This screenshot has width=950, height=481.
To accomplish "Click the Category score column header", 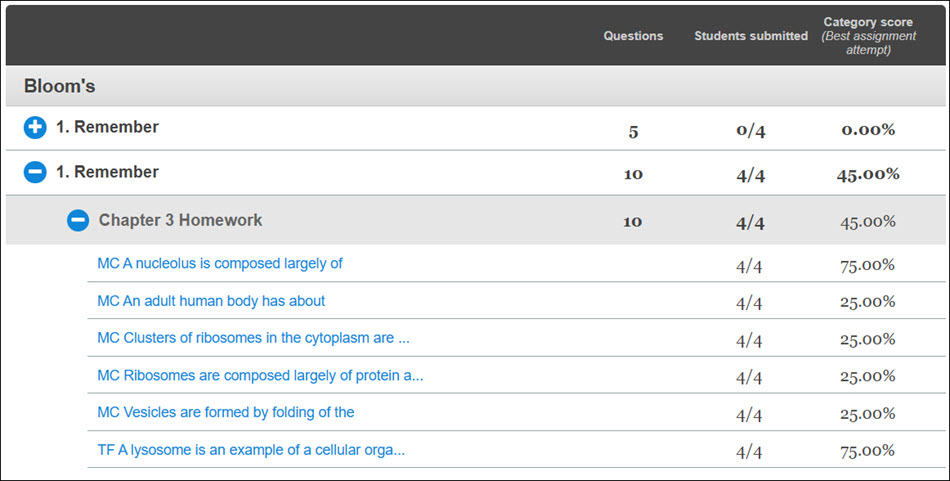I will click(868, 36).
